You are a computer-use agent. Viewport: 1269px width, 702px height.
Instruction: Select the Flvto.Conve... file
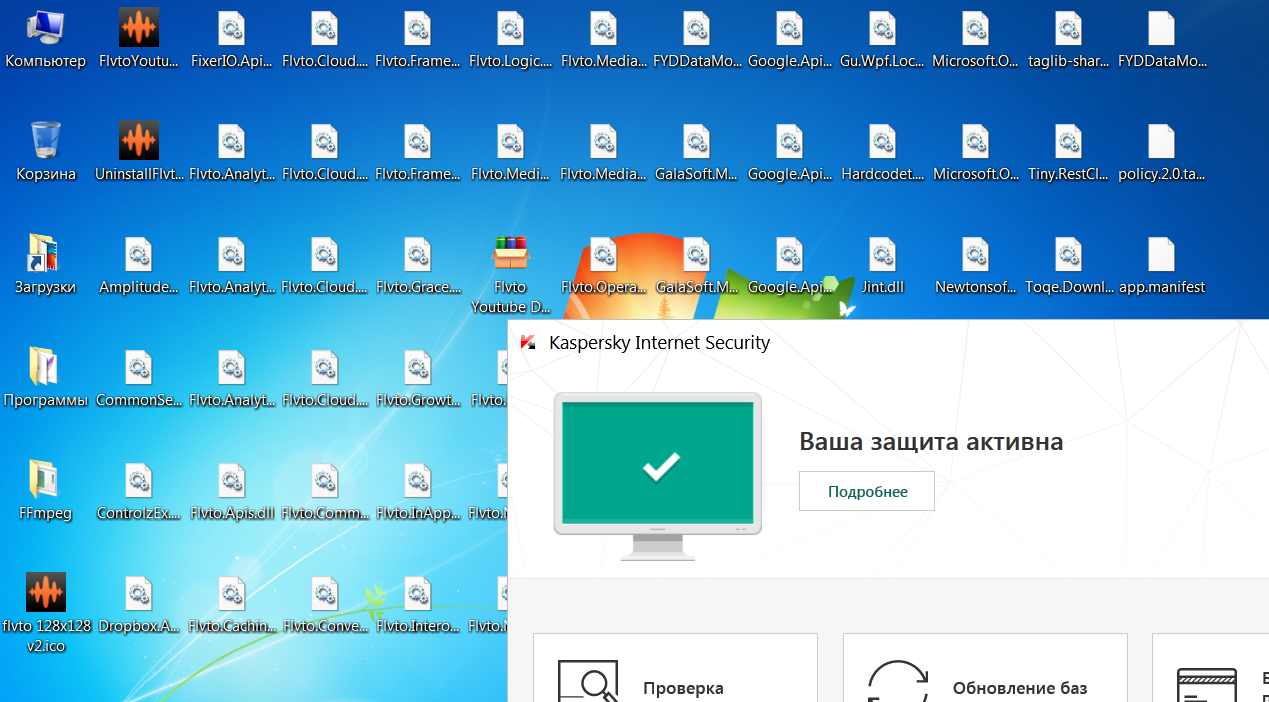click(x=325, y=605)
